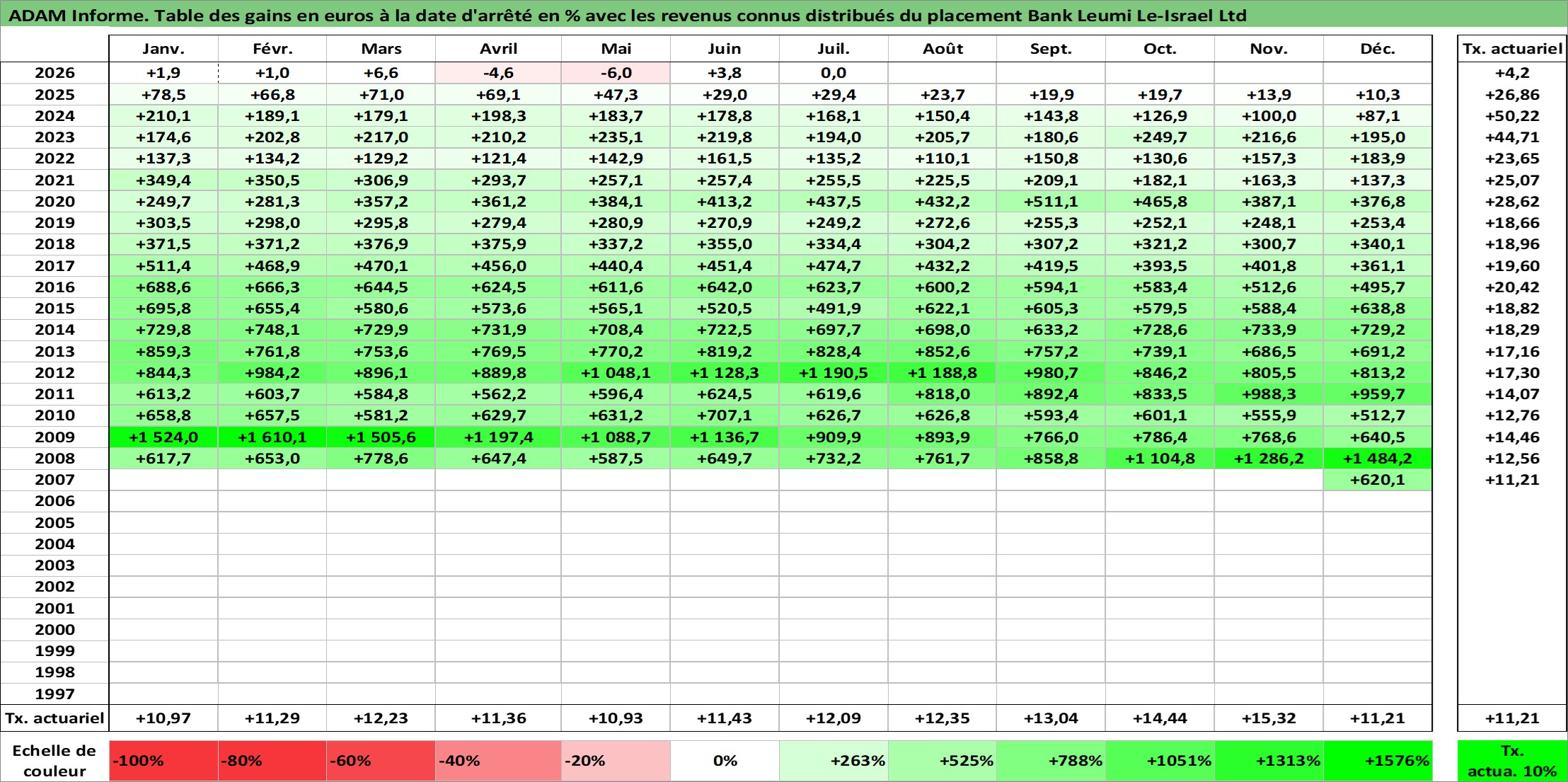1568x782 pixels.
Task: Click the +350,5 cell in 2021
Action: click(x=272, y=180)
